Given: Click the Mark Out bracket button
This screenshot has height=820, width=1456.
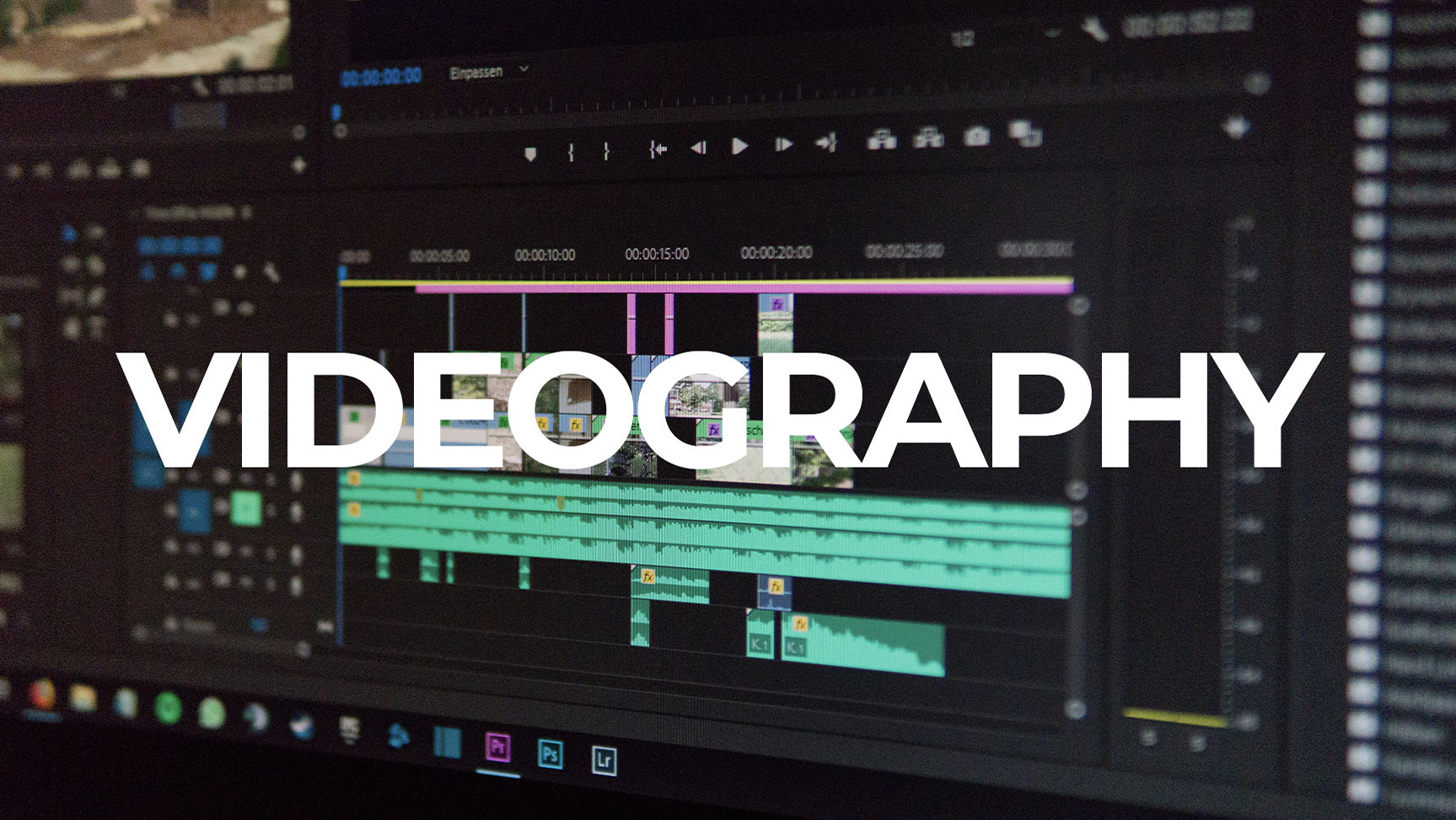Looking at the screenshot, I should click(606, 151).
